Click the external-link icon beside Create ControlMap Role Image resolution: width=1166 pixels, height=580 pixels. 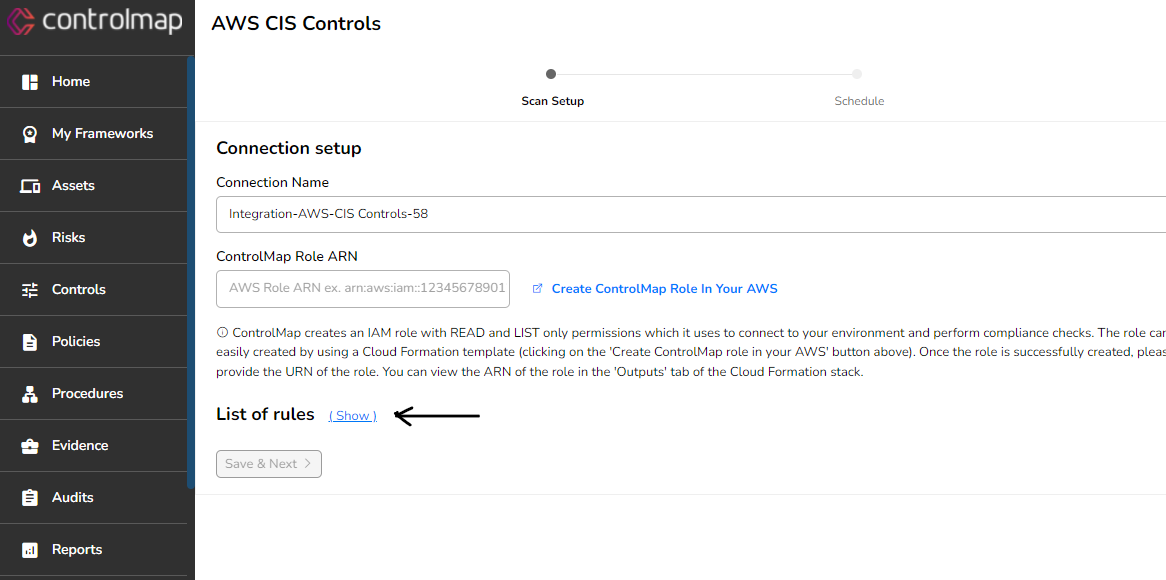click(538, 288)
